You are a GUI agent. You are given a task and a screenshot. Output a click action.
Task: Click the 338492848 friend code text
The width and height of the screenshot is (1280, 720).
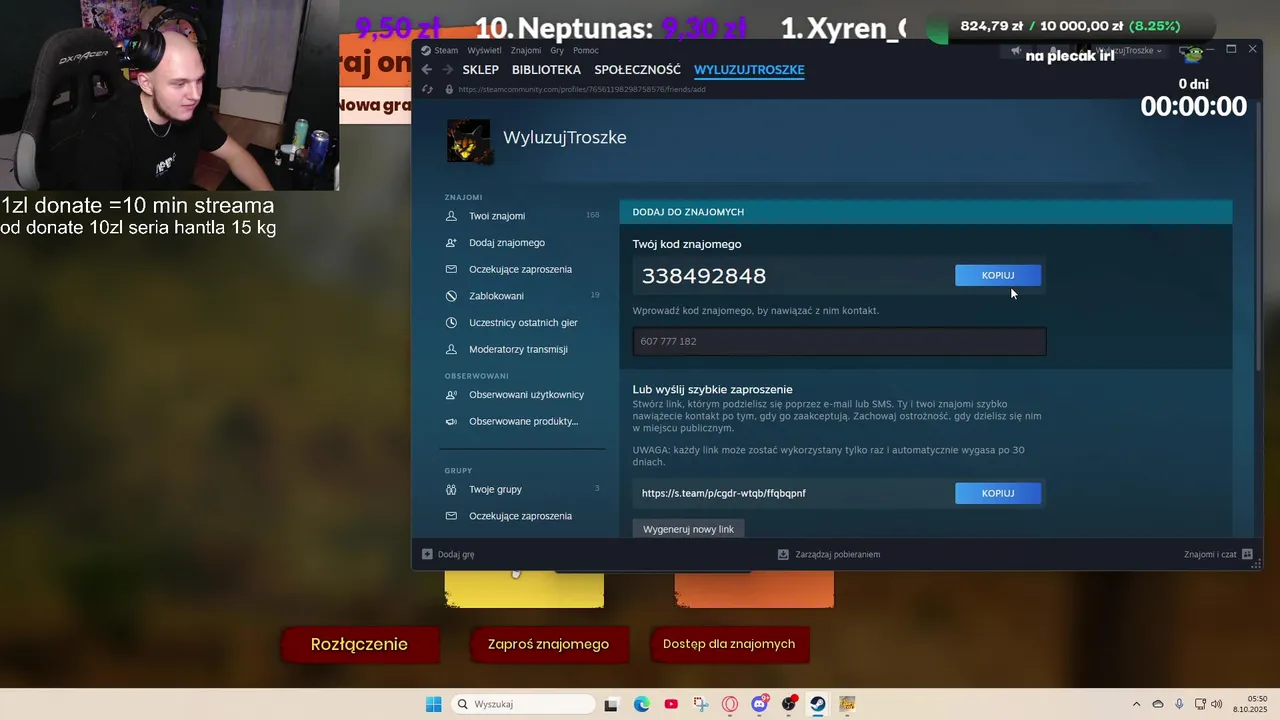tap(704, 276)
